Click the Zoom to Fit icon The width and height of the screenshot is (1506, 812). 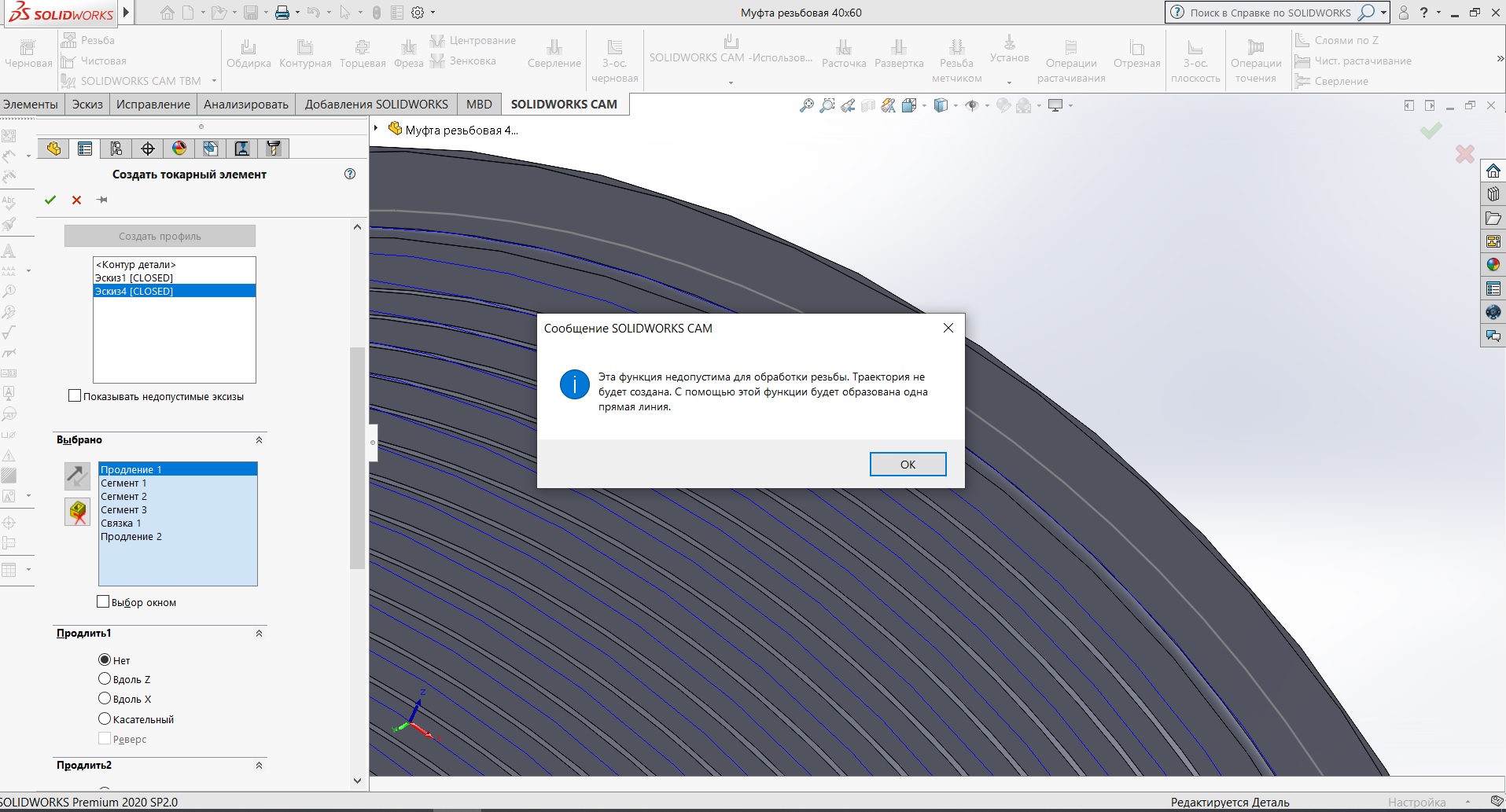806,105
